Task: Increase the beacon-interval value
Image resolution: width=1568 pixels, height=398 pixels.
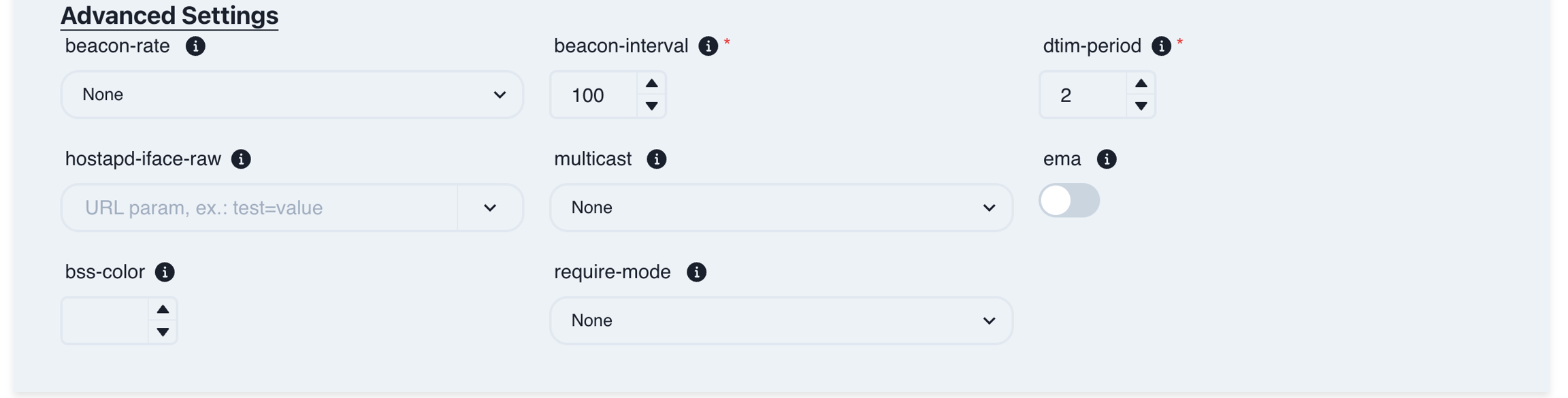Action: tap(651, 84)
